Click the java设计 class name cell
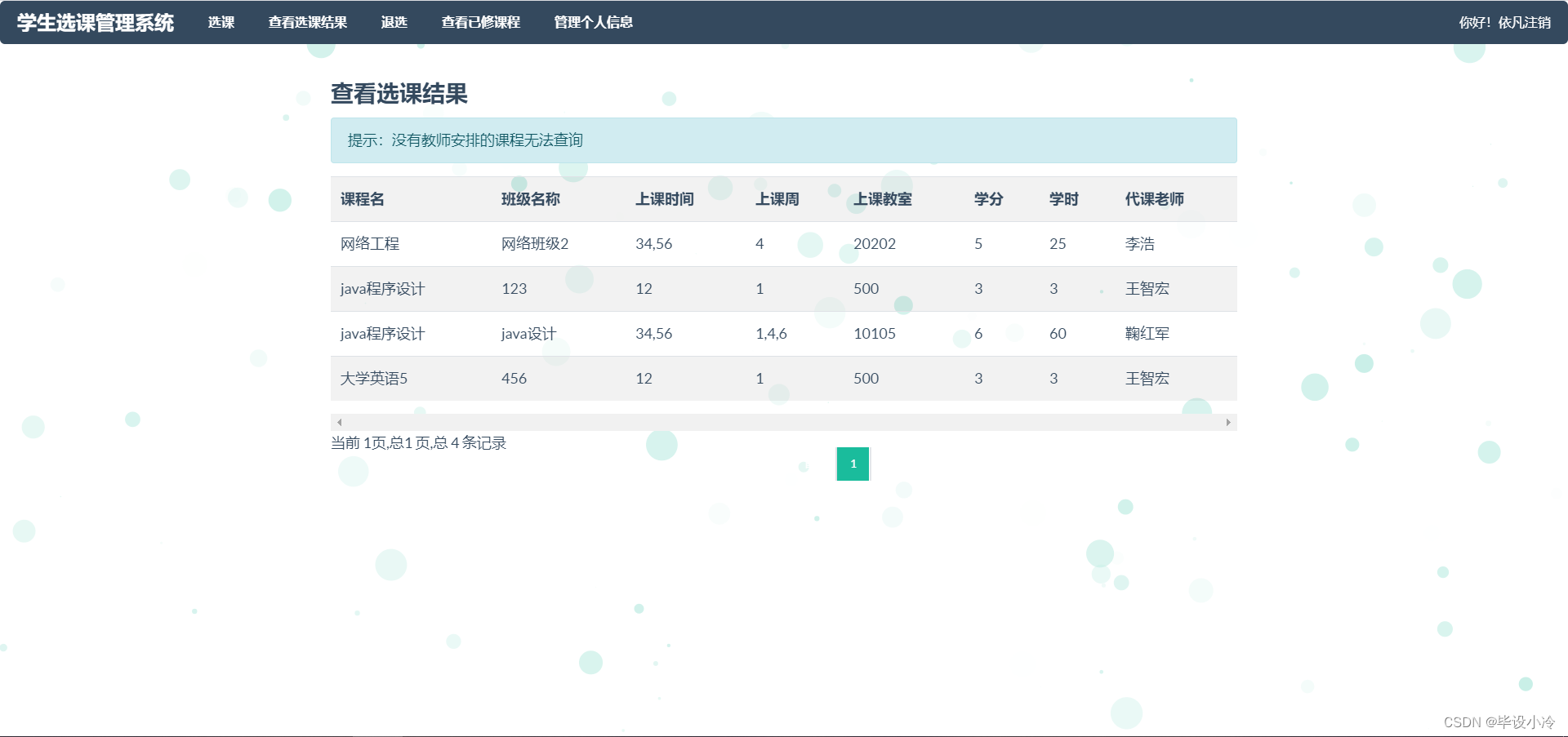Screen dimensions: 1568x737 point(528,333)
